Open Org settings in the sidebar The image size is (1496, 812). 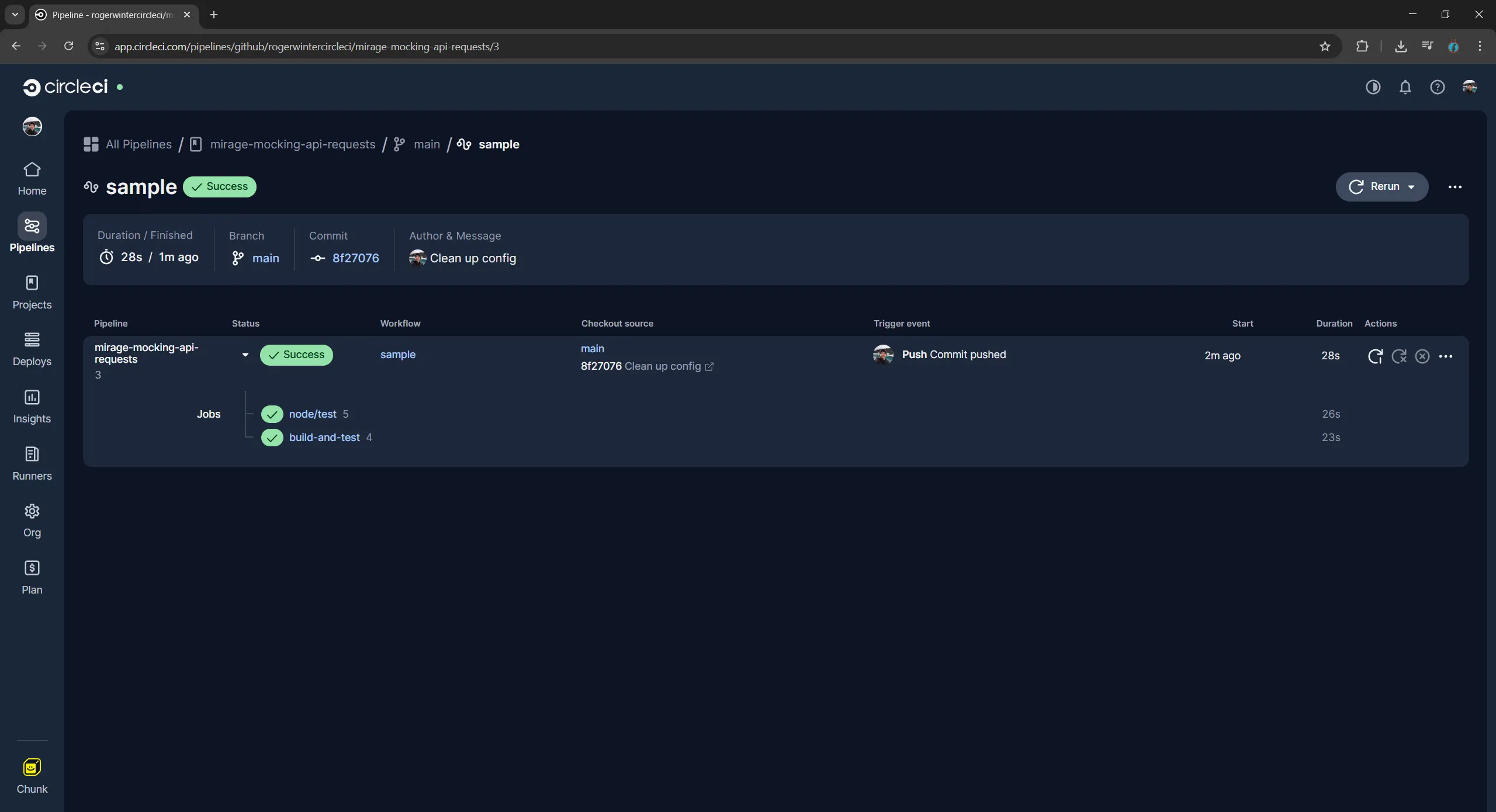pyautogui.click(x=32, y=520)
